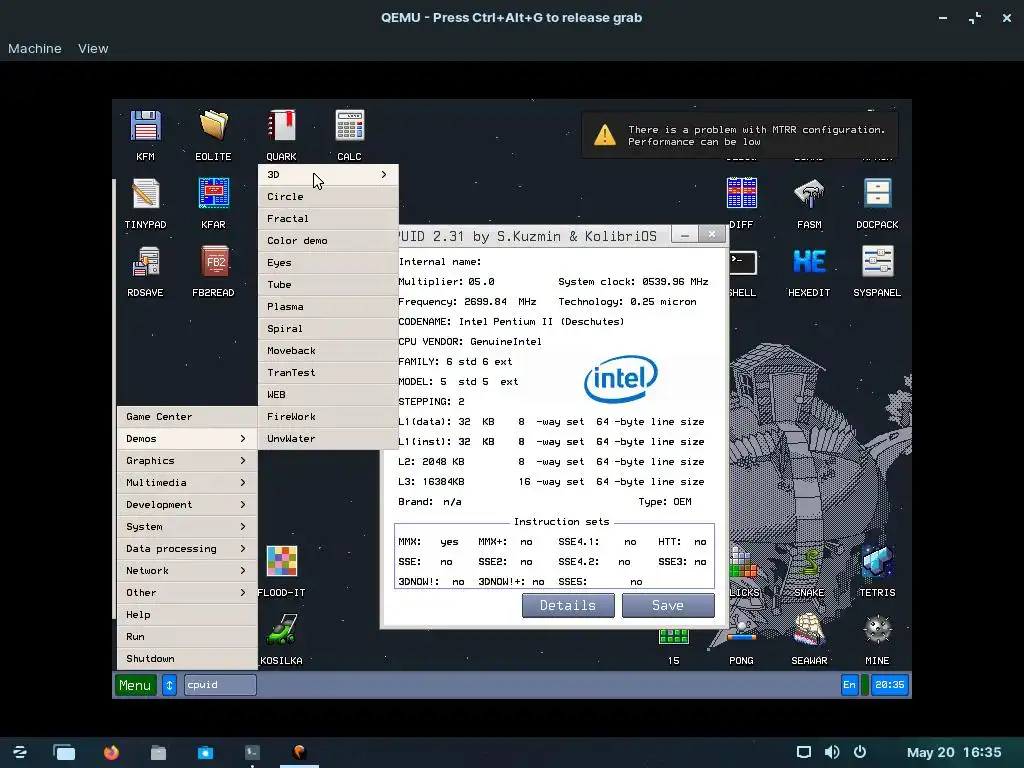
Task: Click the Details button in CPUID
Action: 568,605
